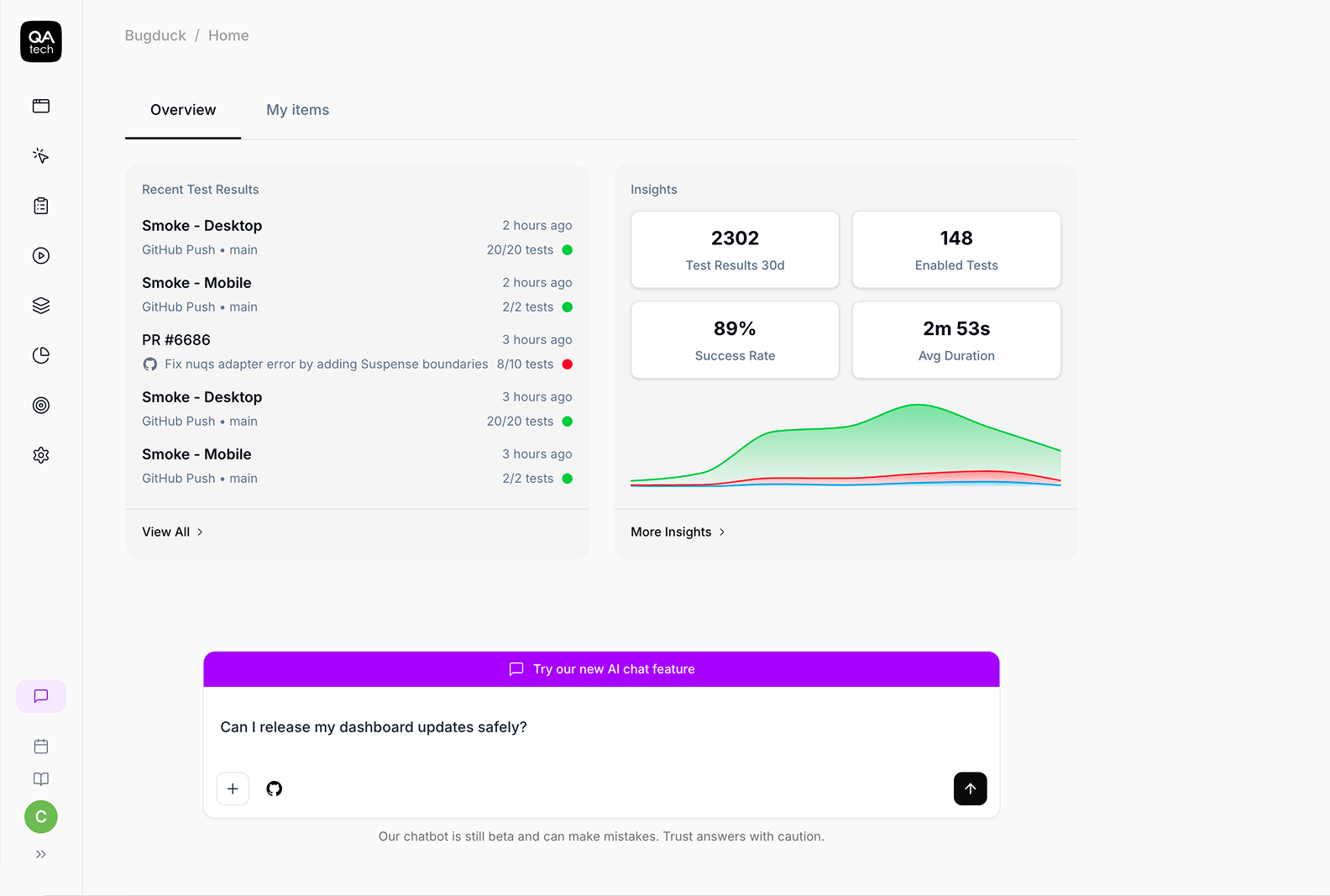
Task: Click the plus attachment button in chat
Action: point(233,789)
